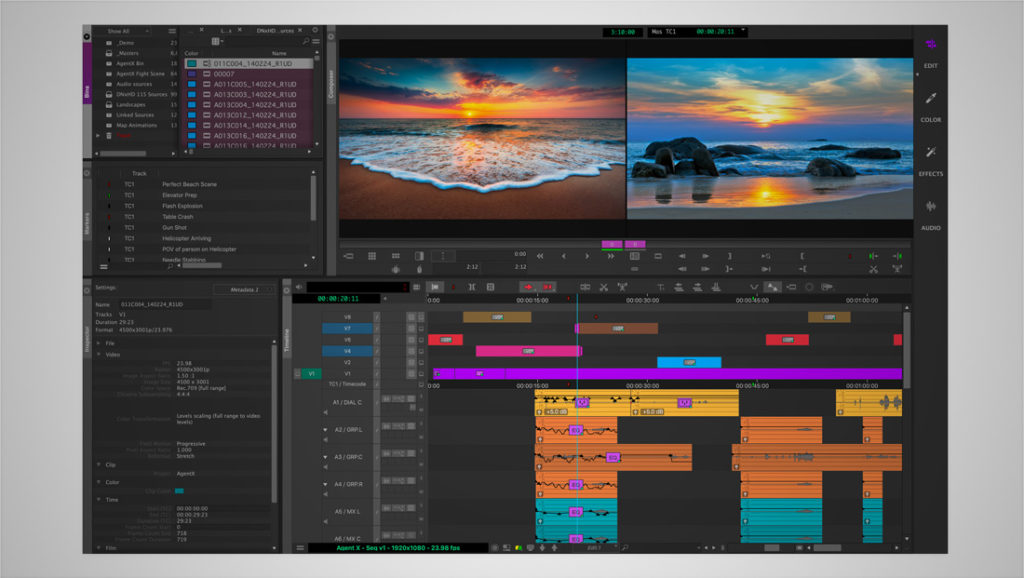Enable the V1 video track selector
The height and width of the screenshot is (578, 1024).
point(311,372)
